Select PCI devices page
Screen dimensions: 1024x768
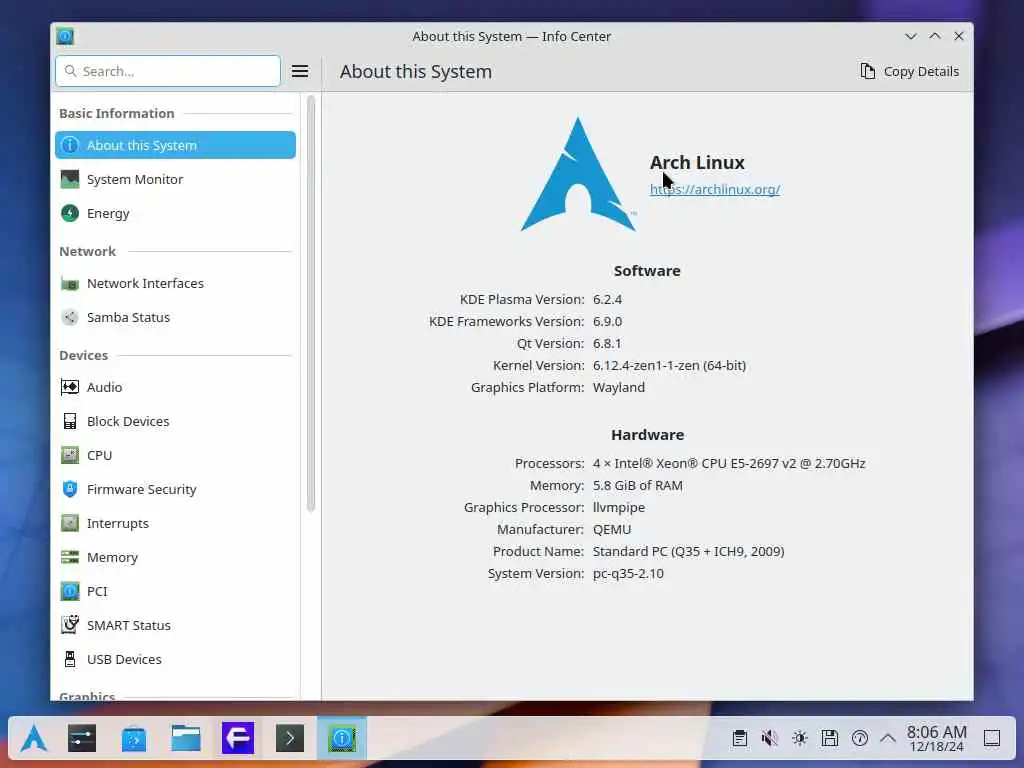pyautogui.click(x=175, y=591)
